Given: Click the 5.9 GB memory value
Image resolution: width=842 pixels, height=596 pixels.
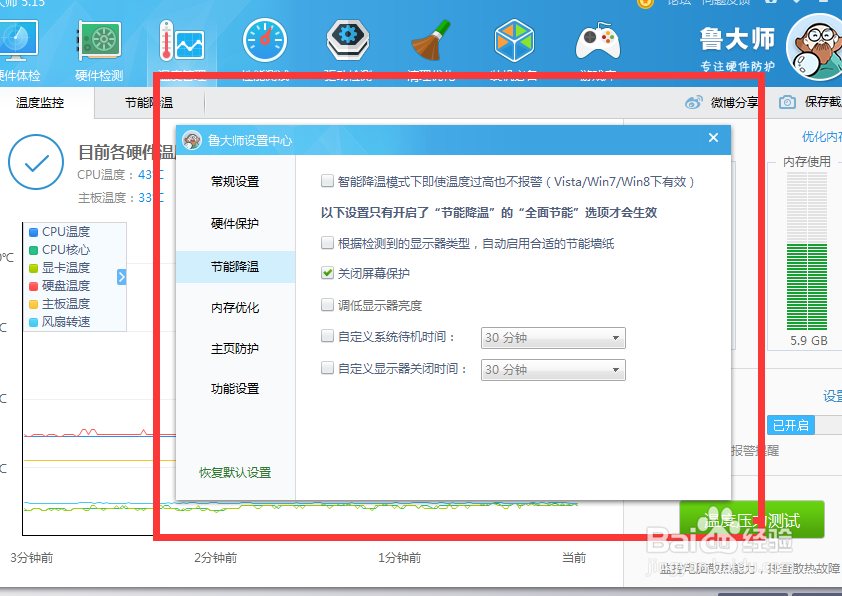Looking at the screenshot, I should pyautogui.click(x=809, y=340).
